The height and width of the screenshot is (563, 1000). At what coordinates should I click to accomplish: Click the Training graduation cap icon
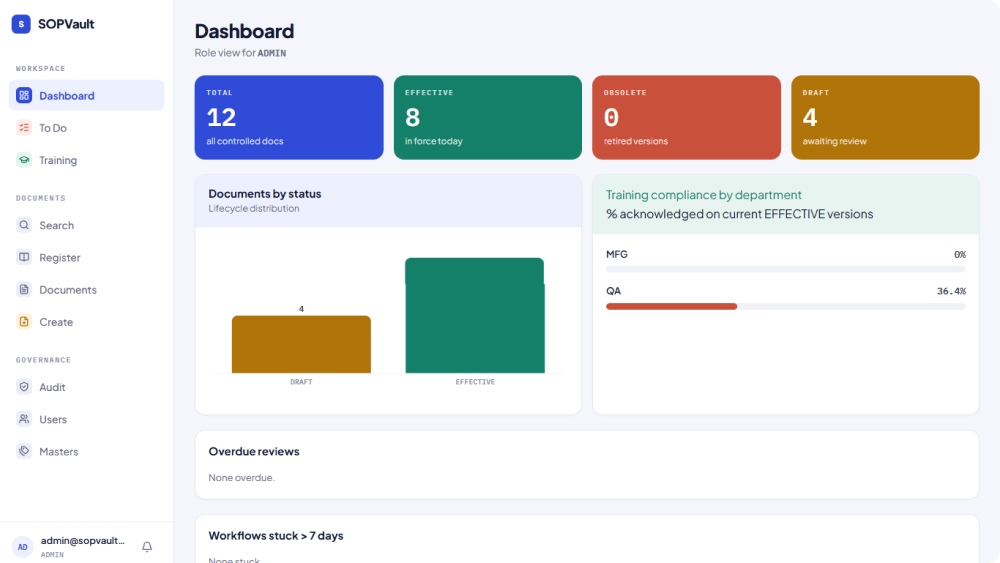tap(24, 160)
